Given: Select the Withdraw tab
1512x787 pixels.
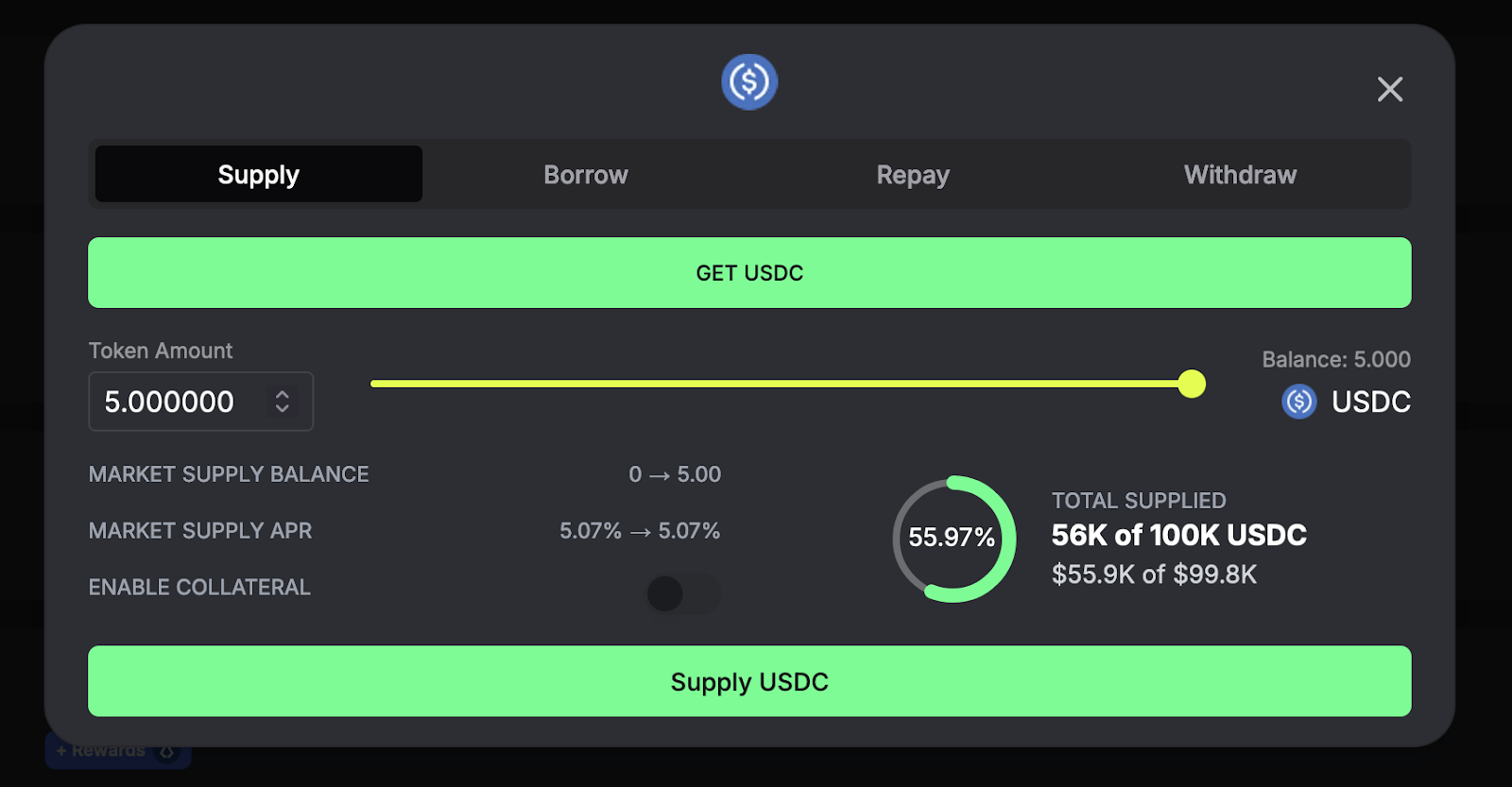Looking at the screenshot, I should point(1239,174).
